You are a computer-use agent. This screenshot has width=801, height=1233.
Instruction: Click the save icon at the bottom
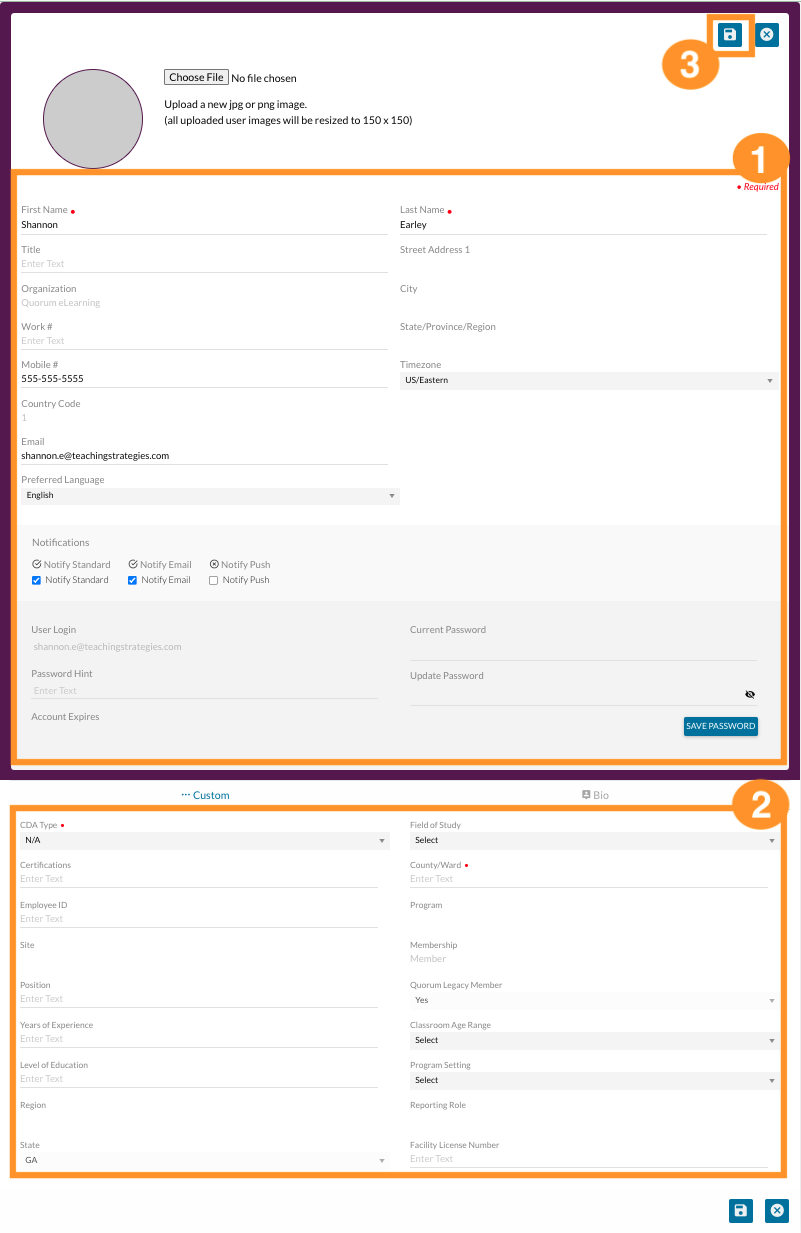pos(740,1210)
